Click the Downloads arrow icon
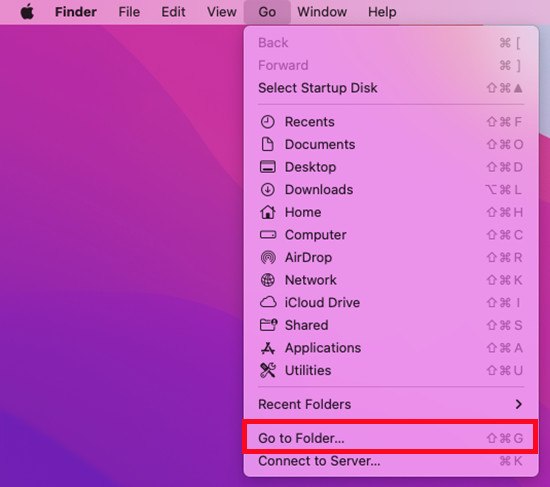The width and height of the screenshot is (550, 487). [268, 190]
